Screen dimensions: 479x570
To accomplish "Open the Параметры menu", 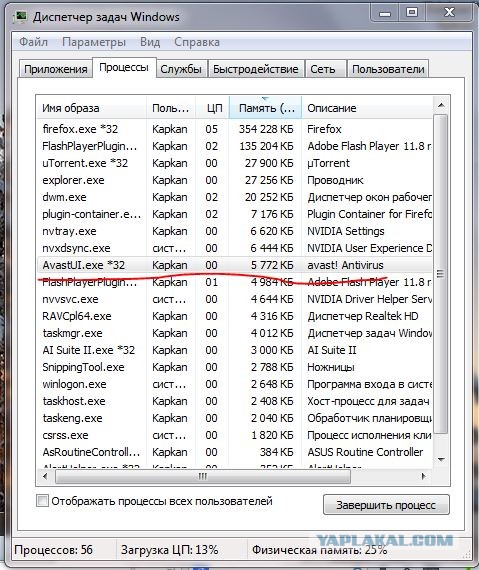I will point(94,42).
